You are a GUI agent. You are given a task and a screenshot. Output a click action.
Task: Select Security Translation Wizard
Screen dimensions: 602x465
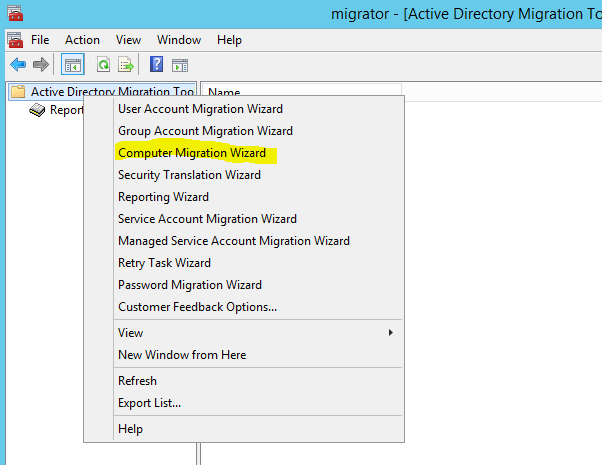tap(189, 175)
